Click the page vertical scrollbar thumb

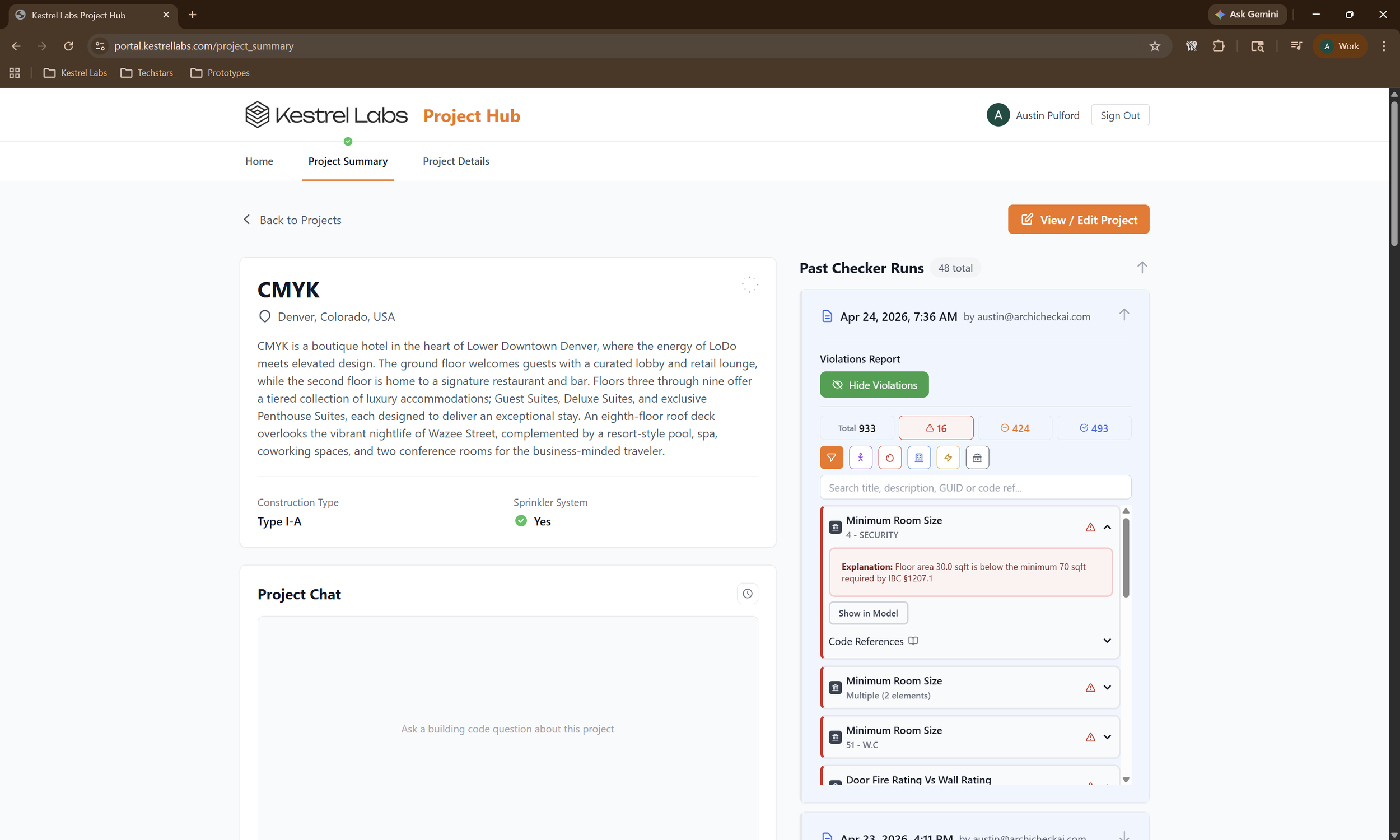[1394, 172]
